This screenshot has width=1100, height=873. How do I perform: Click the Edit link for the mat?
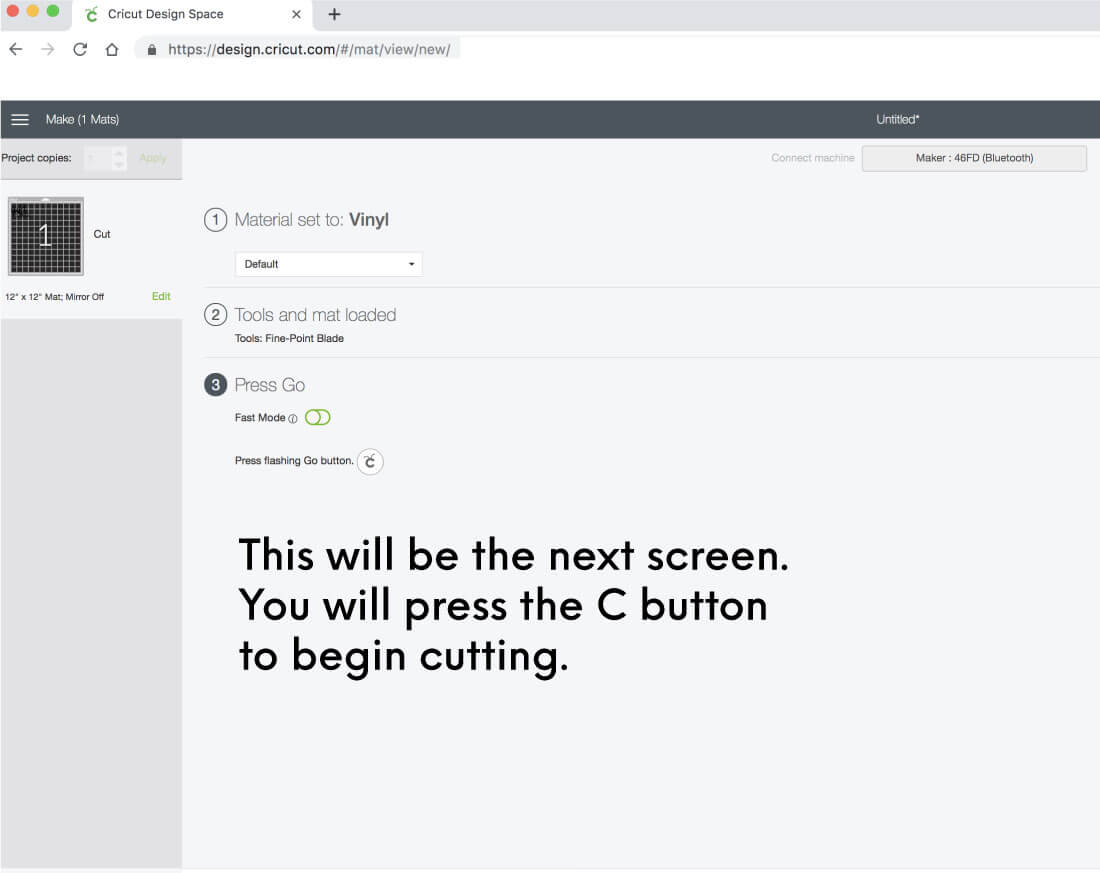coord(161,296)
